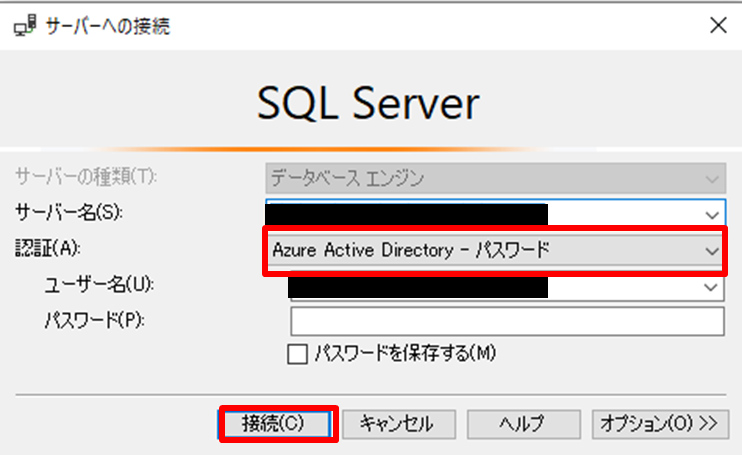Open the サーバーの種類(T) dropdown

click(495, 178)
